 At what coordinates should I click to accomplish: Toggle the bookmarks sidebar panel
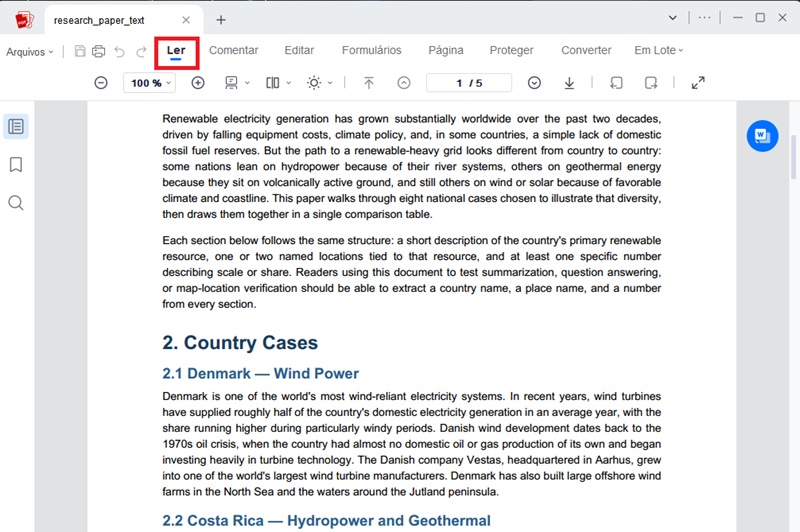pos(16,165)
